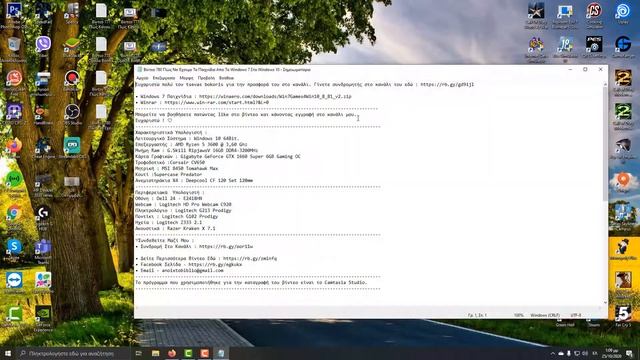
Task: Open the red recorder icon on desktop
Action: (x=72, y=78)
